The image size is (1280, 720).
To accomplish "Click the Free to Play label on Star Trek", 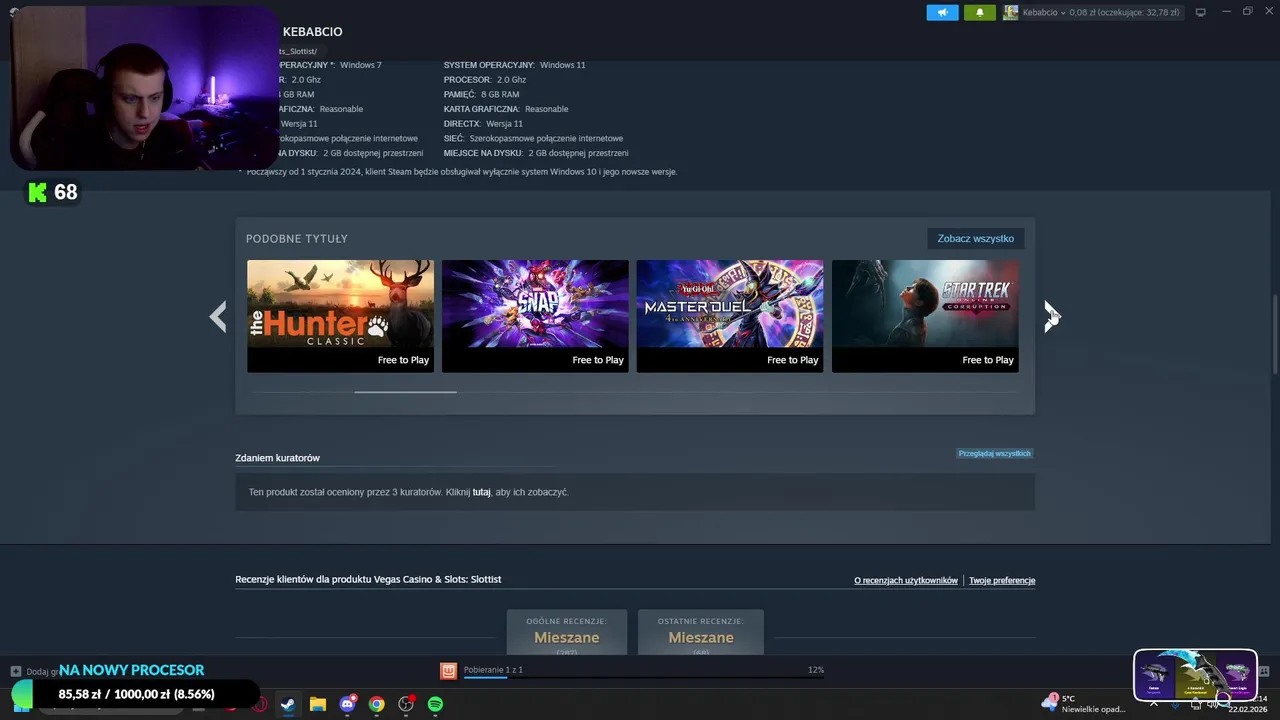I will [988, 360].
